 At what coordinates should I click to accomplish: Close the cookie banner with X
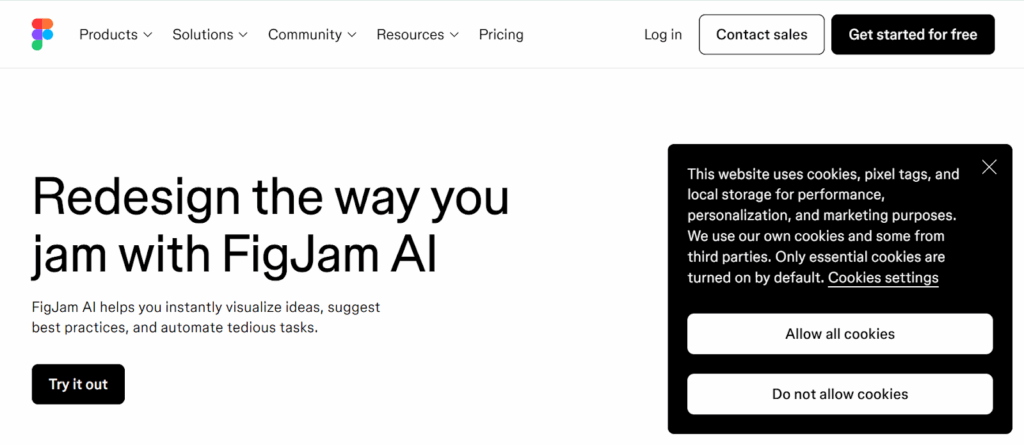coord(989,167)
